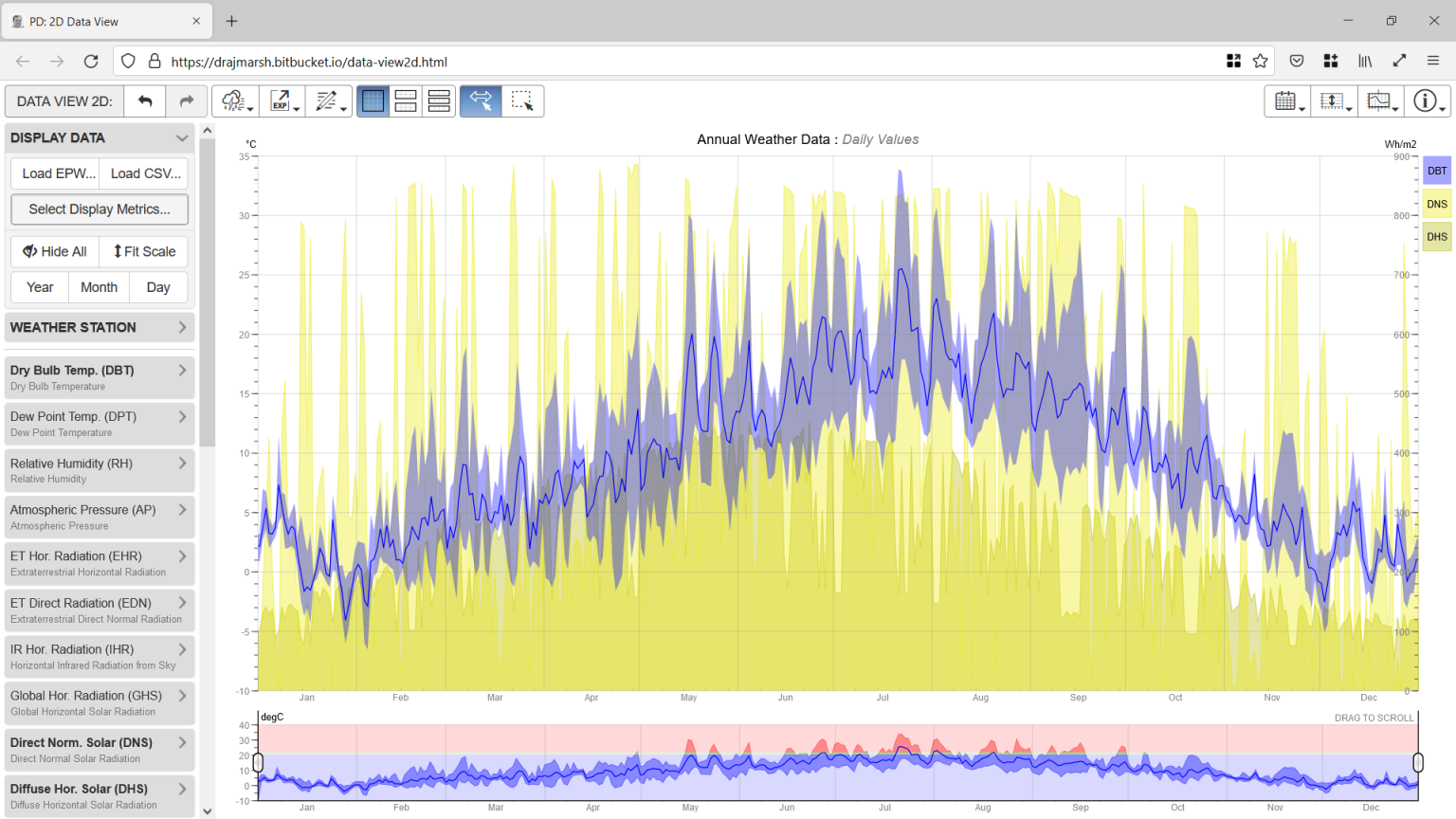Click the left handle of timeline range slider
The image size is (1456, 819).
[258, 762]
